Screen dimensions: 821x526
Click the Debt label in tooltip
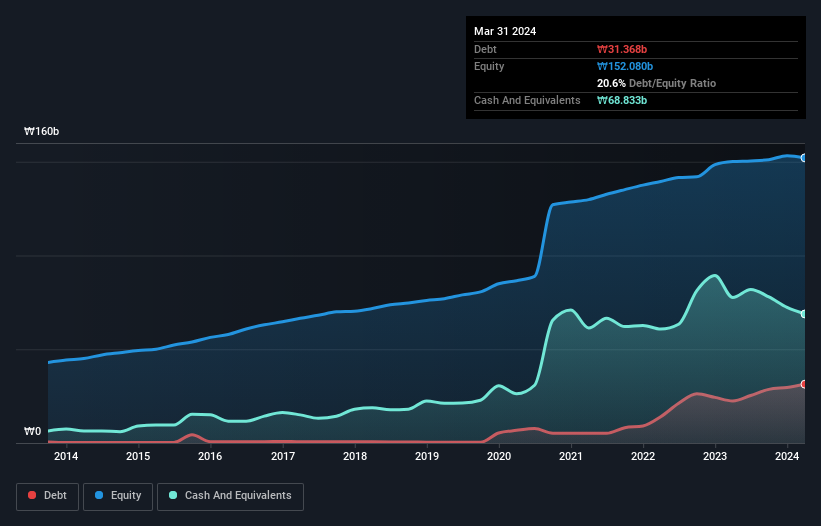[x=485, y=49]
